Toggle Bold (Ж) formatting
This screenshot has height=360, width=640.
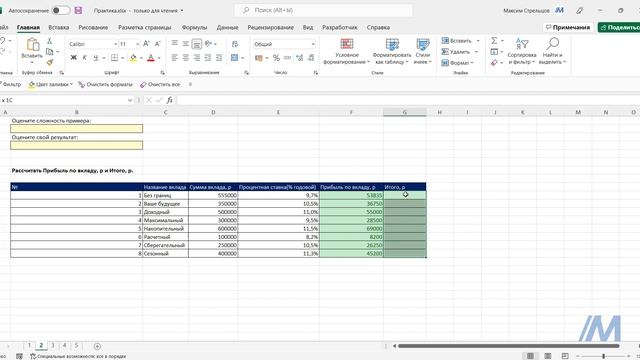pyautogui.click(x=73, y=58)
